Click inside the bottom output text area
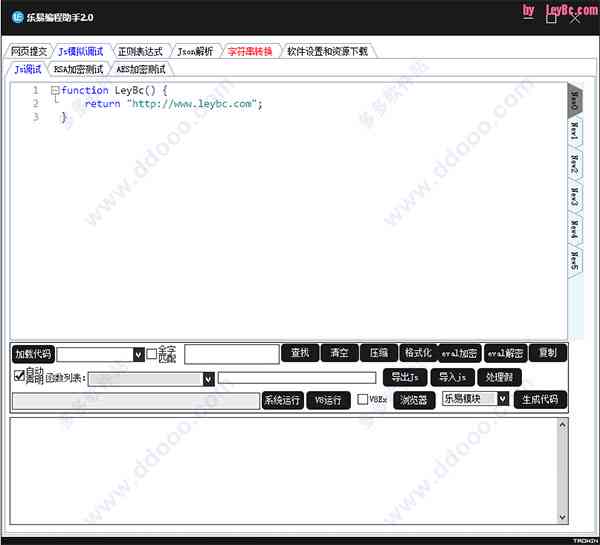 click(x=284, y=471)
